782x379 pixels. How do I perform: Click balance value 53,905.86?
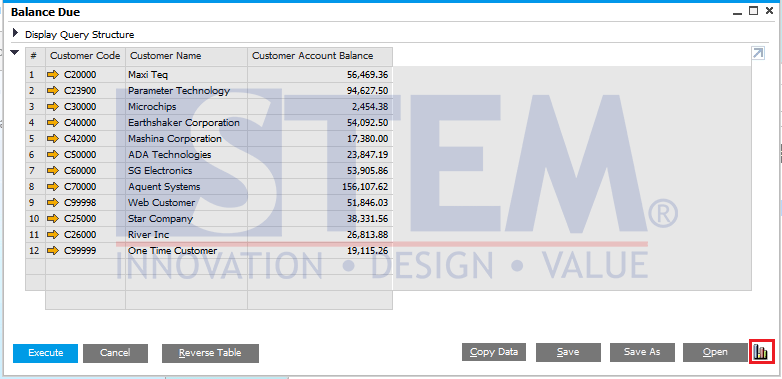click(368, 171)
